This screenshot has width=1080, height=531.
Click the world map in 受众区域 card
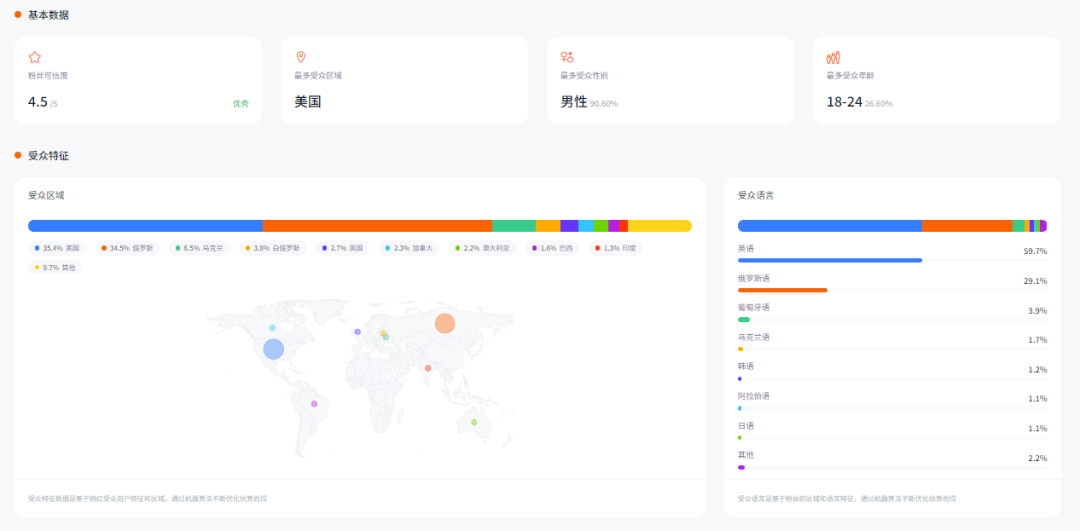(360, 377)
